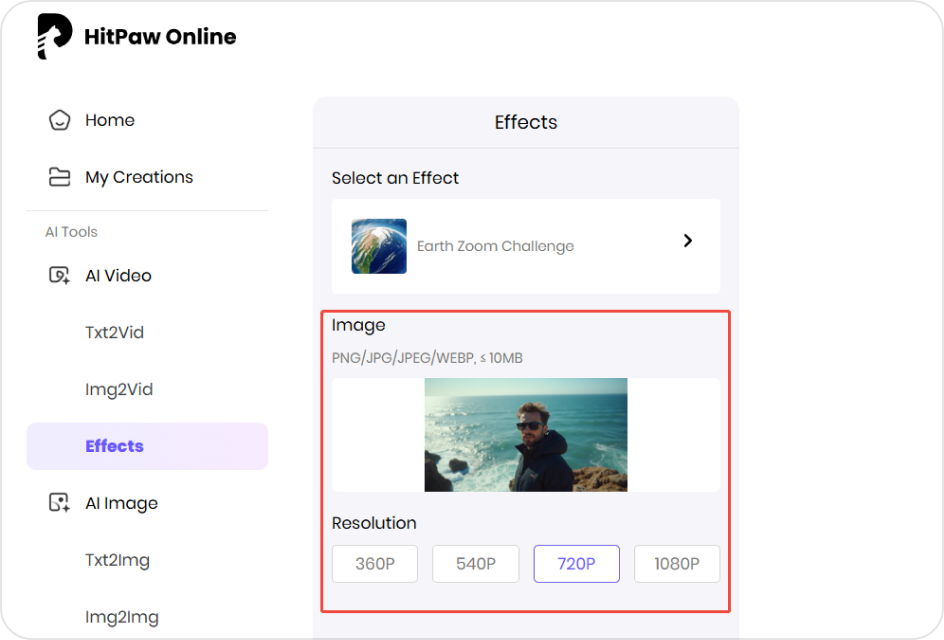
Task: Open the Select an Effect chooser
Action: [525, 244]
